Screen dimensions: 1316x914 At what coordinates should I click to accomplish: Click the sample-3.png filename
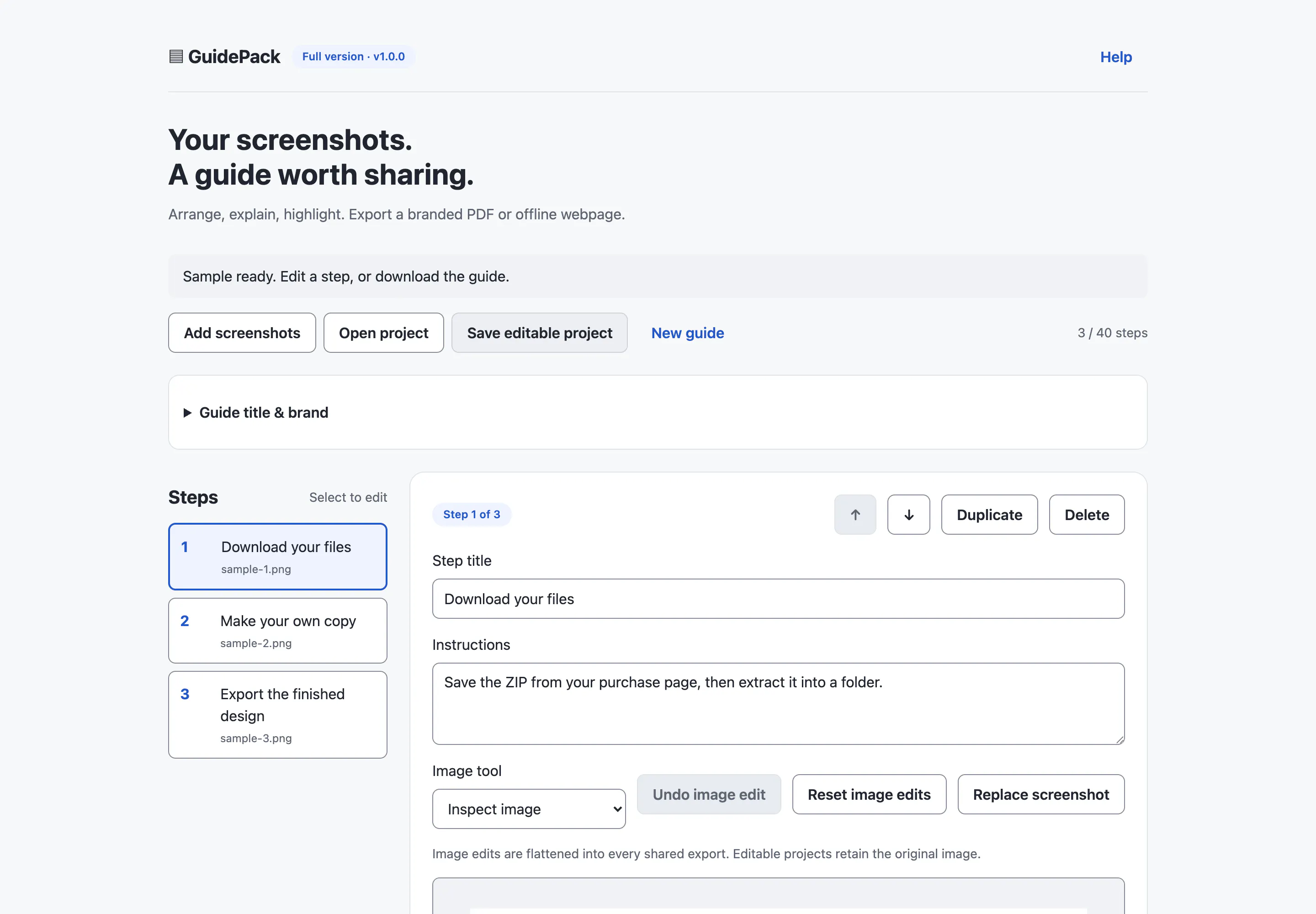[x=256, y=738]
